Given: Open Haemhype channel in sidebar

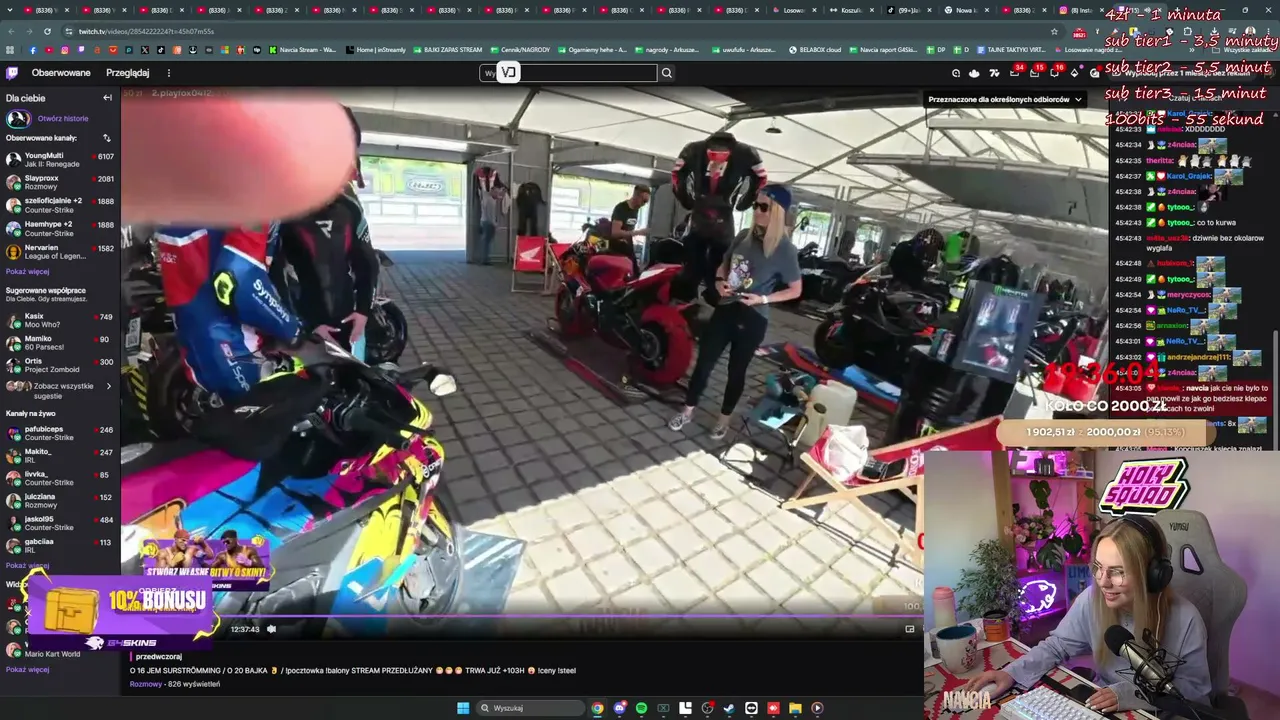Looking at the screenshot, I should [x=60, y=228].
